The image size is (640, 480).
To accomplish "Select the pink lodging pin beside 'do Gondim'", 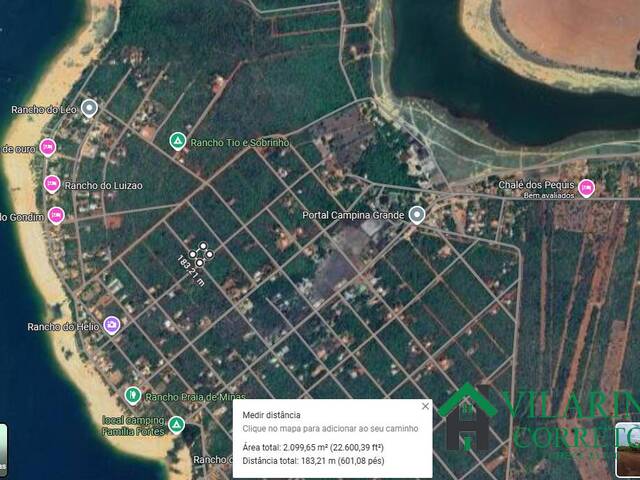I will (x=56, y=216).
